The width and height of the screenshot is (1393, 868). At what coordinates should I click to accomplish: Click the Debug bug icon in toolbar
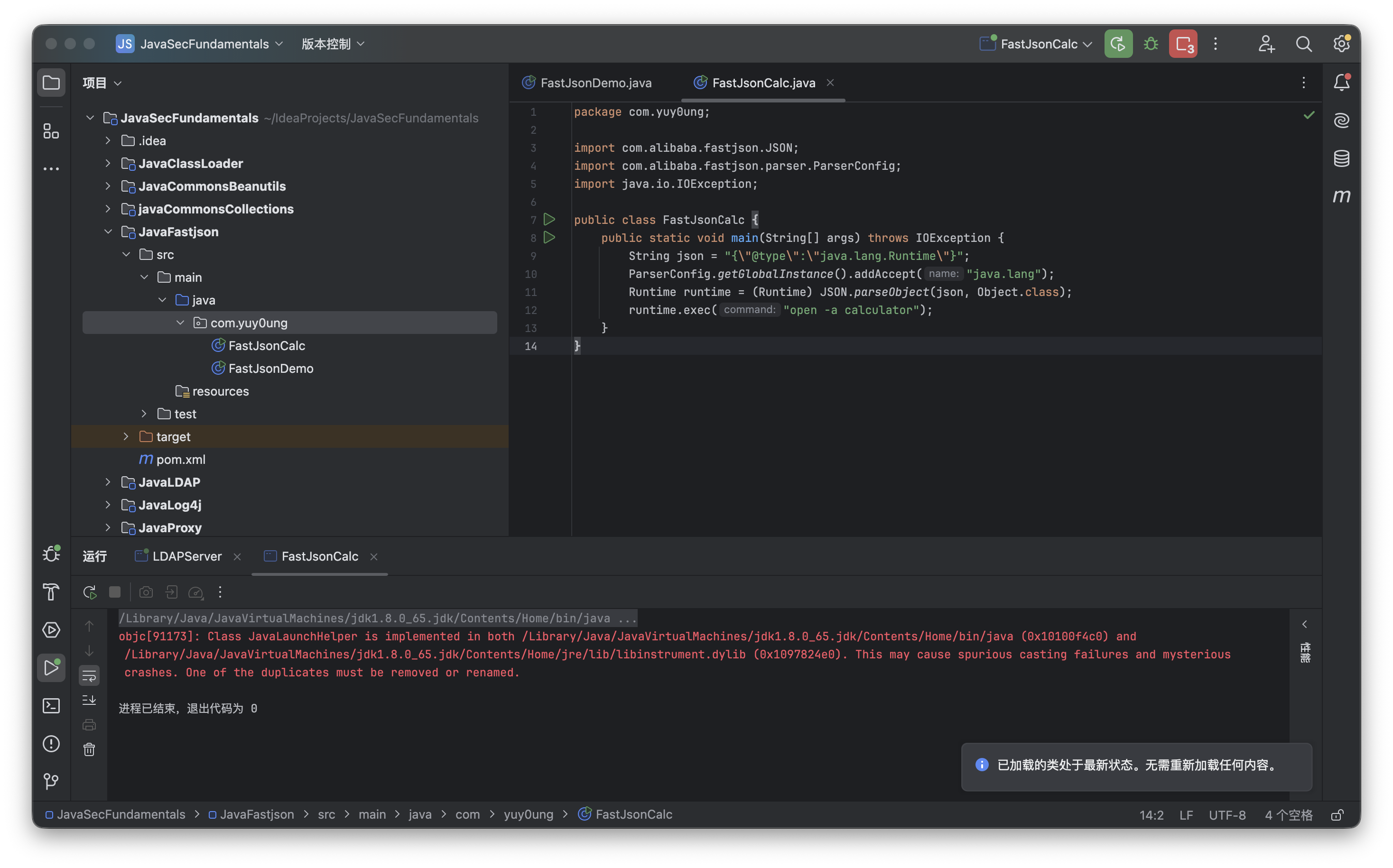[1150, 44]
